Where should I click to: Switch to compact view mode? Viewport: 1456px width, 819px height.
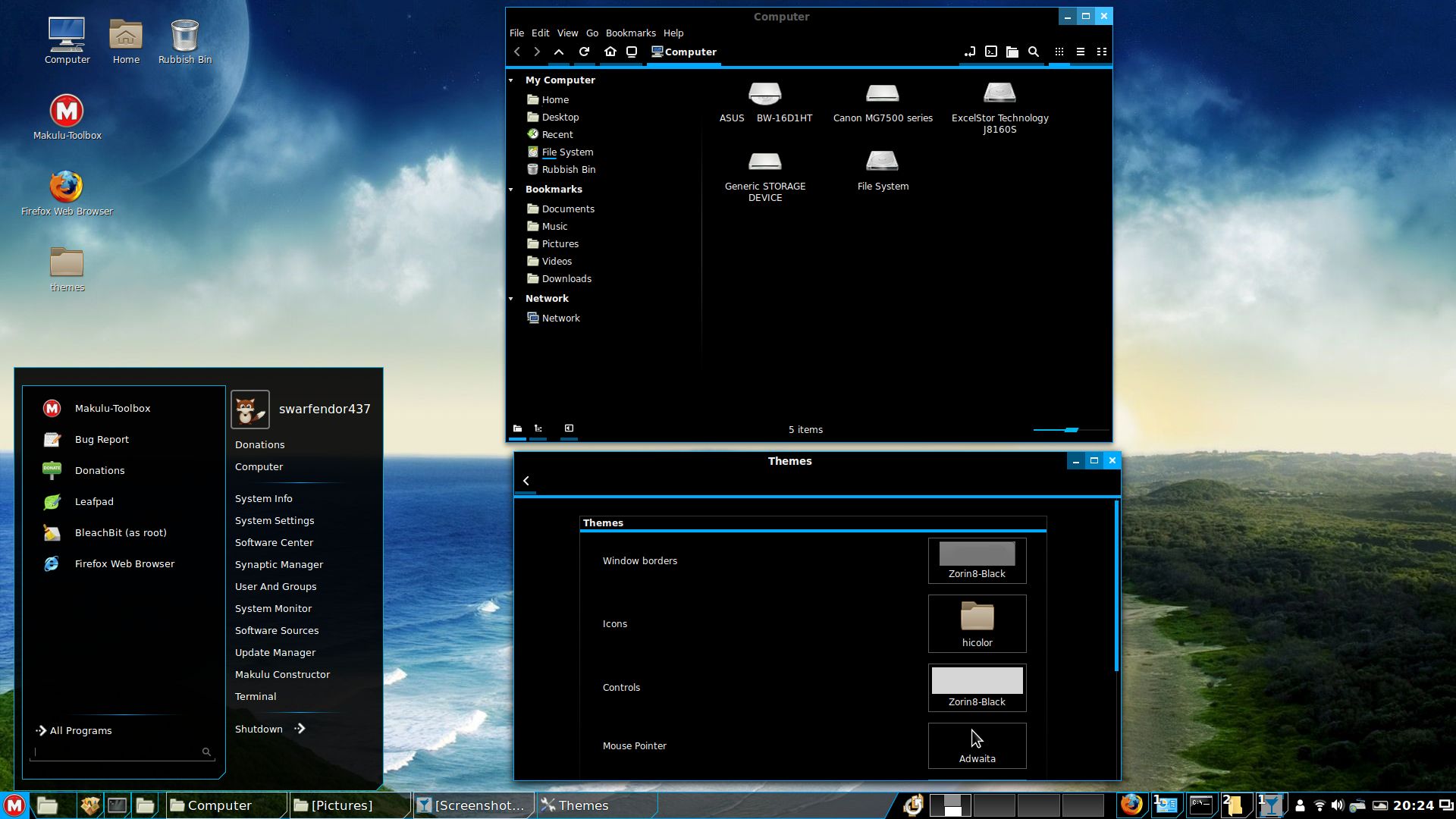pyautogui.click(x=1102, y=52)
